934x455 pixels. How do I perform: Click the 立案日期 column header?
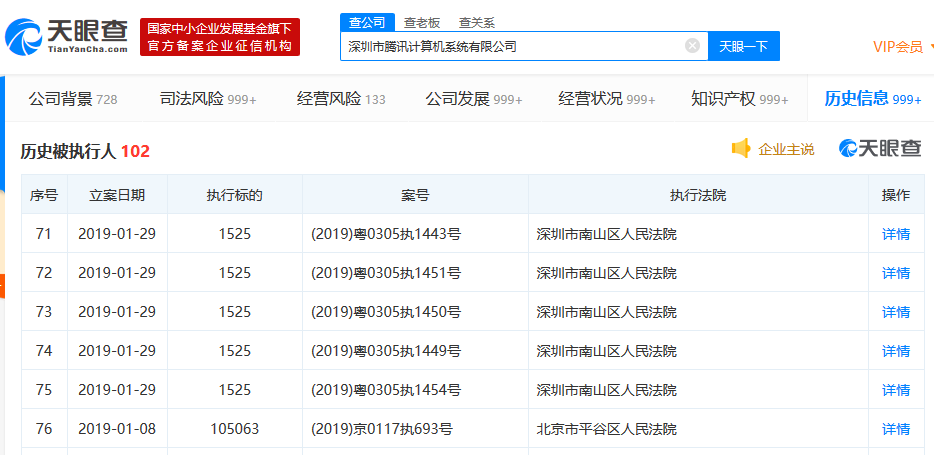pos(117,195)
